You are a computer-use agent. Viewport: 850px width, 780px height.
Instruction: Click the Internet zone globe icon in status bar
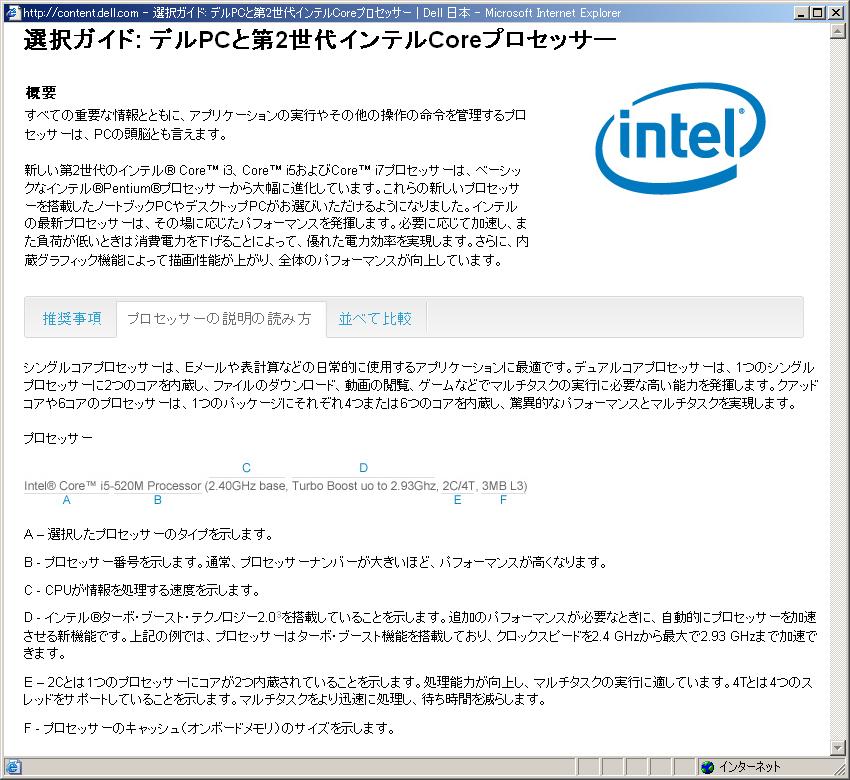(708, 767)
